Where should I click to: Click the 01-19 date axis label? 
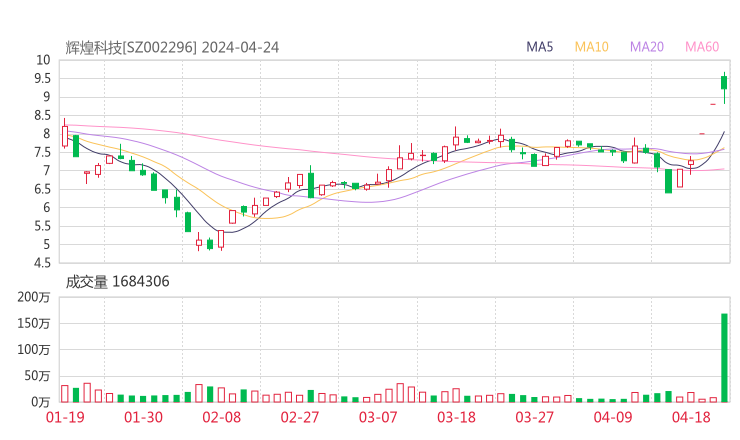(65, 417)
